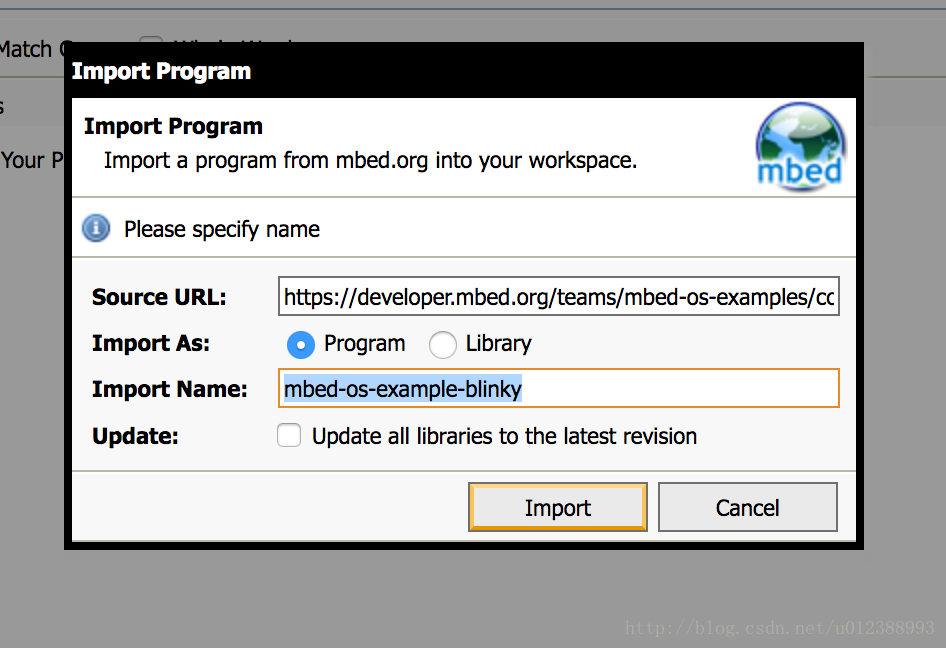Viewport: 946px width, 648px height.
Task: Click the 'Import Name:' label
Action: pos(170,389)
